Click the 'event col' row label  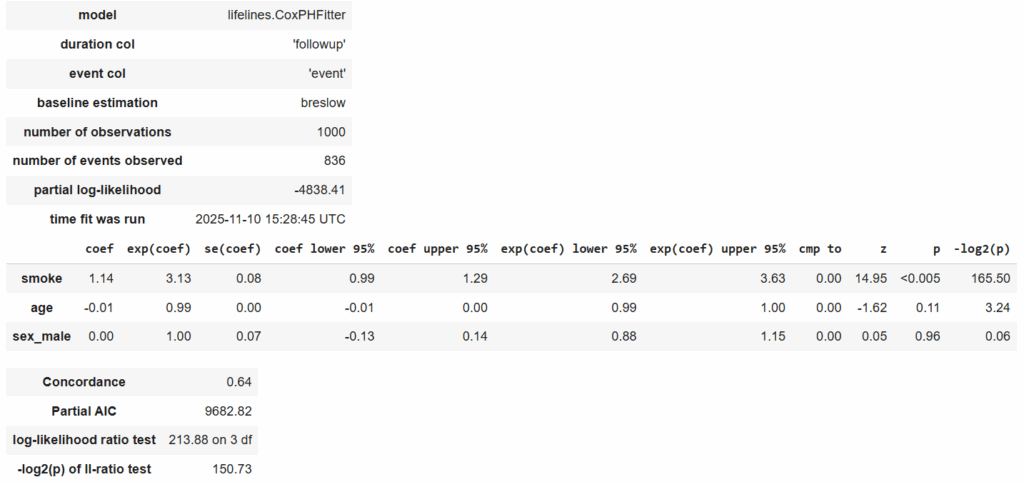click(x=97, y=74)
